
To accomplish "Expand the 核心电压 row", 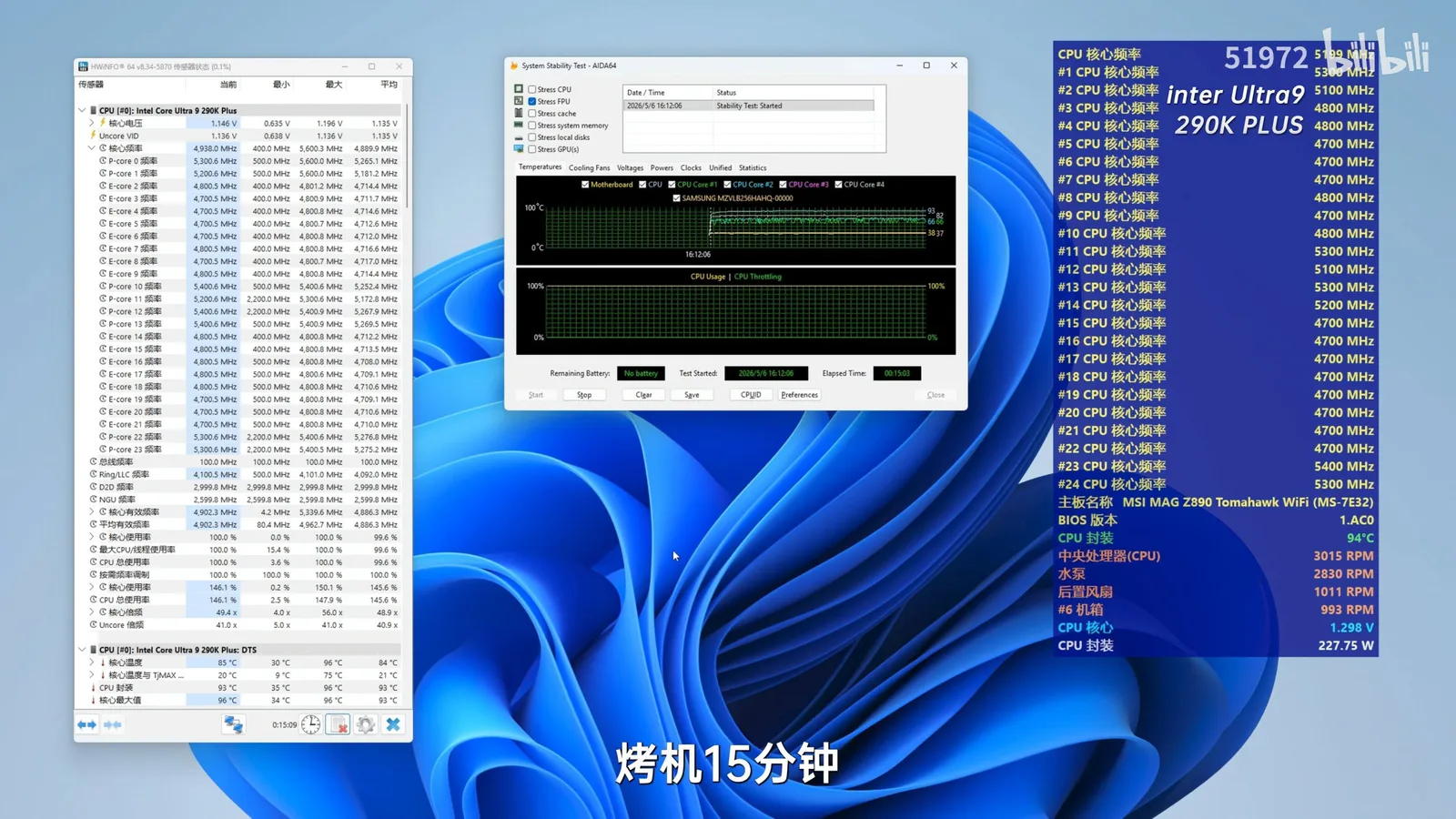I will pyautogui.click(x=92, y=123).
